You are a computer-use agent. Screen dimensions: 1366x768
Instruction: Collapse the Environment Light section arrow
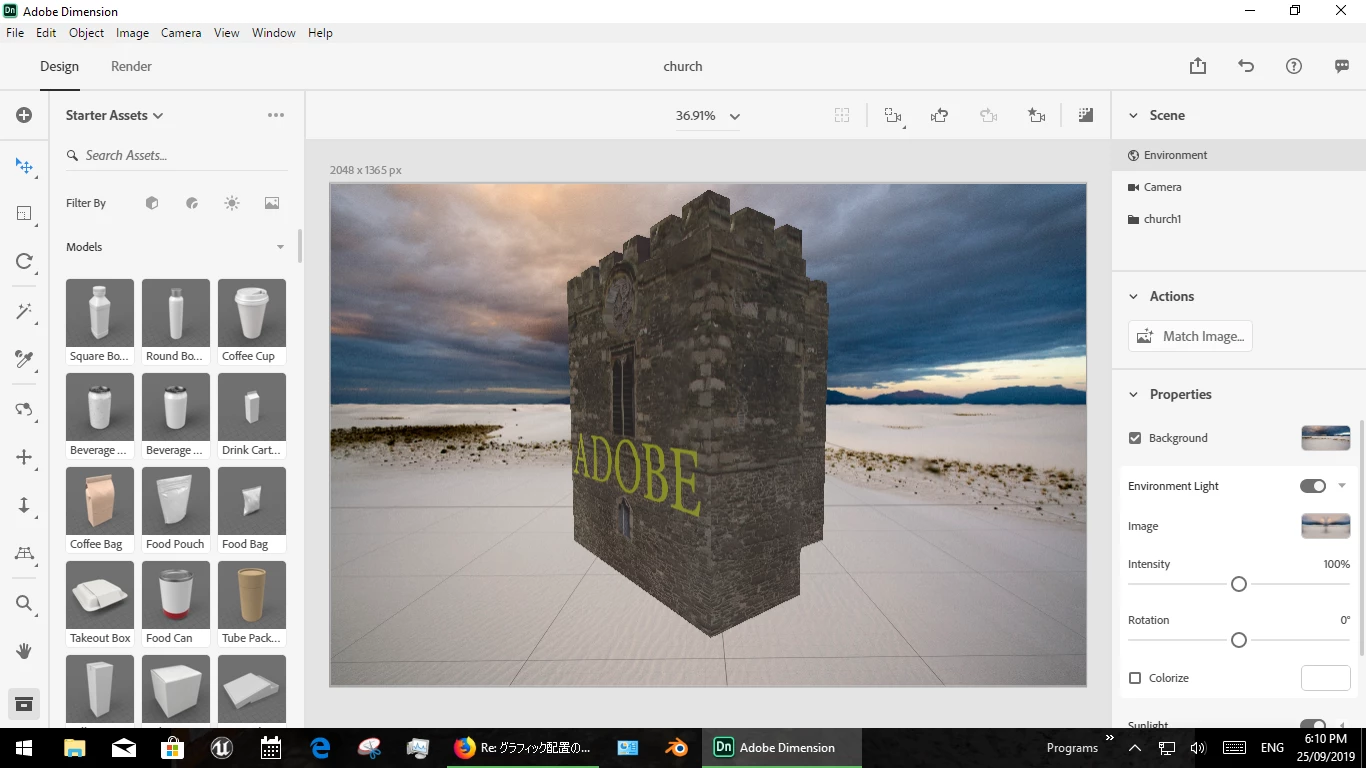click(1342, 486)
